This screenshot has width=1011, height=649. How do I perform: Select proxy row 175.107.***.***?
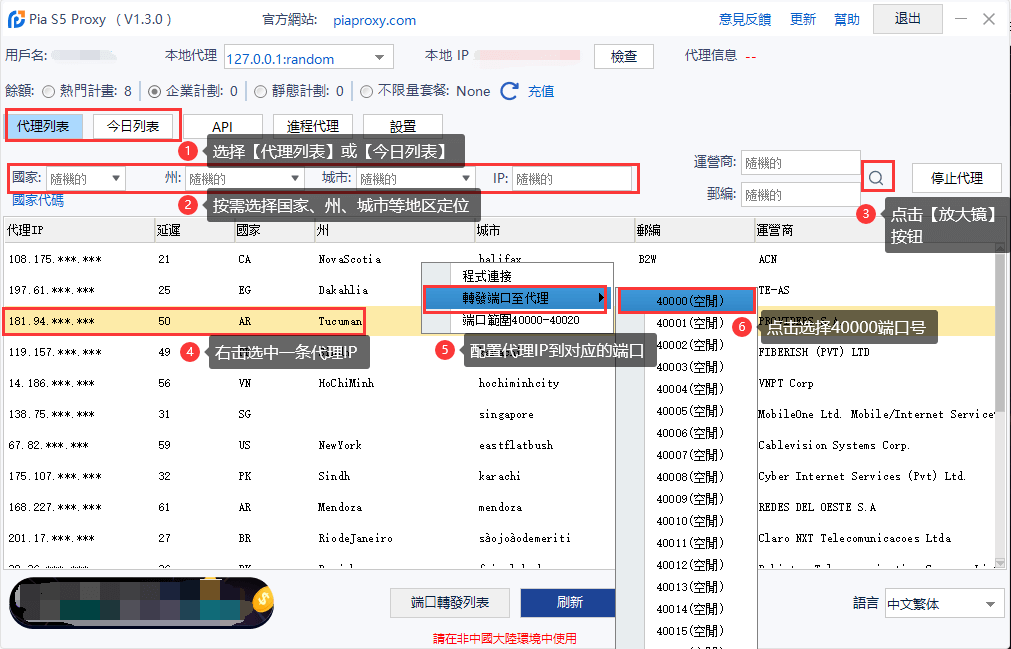[500, 476]
